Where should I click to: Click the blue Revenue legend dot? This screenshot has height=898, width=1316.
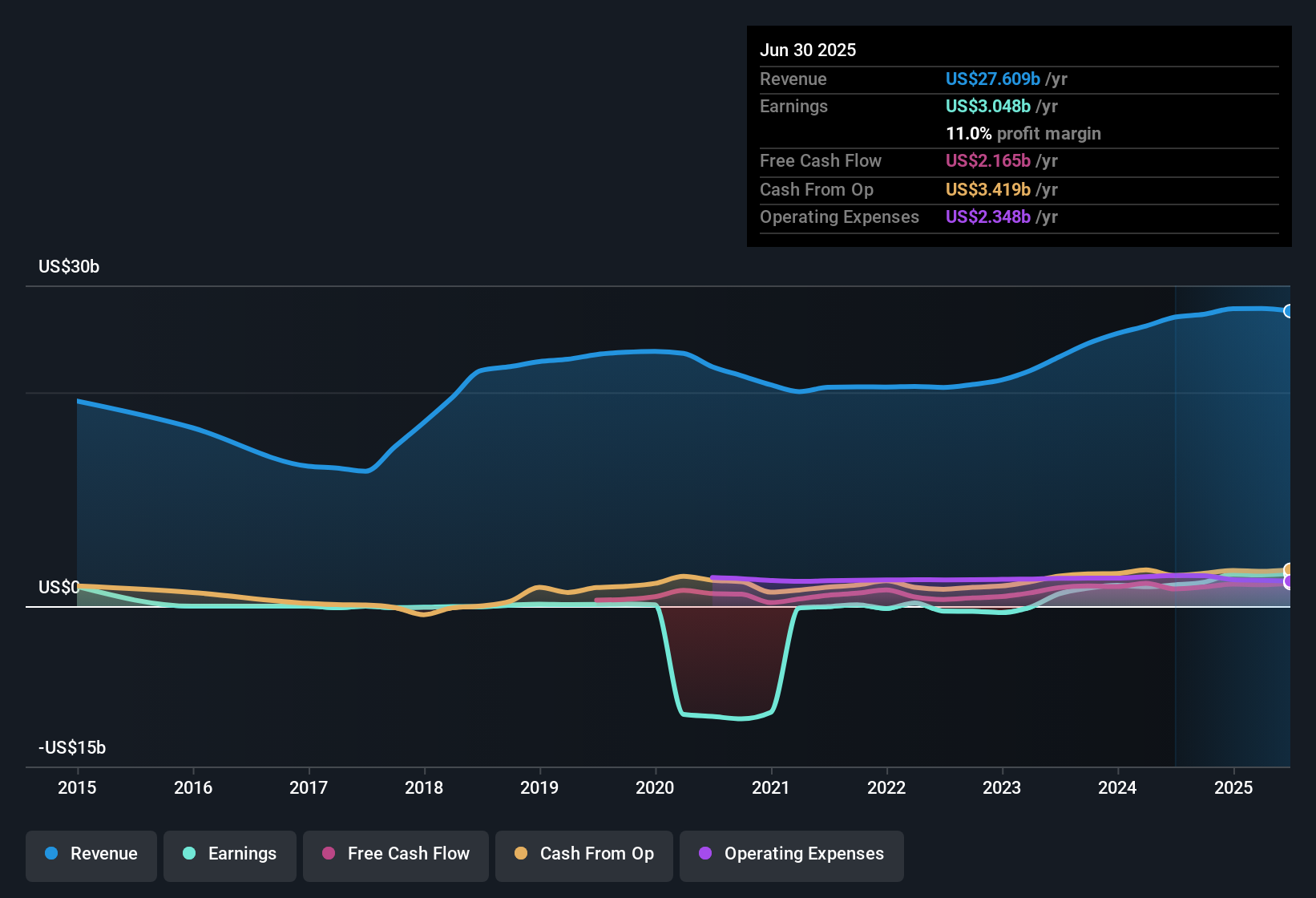[51, 853]
